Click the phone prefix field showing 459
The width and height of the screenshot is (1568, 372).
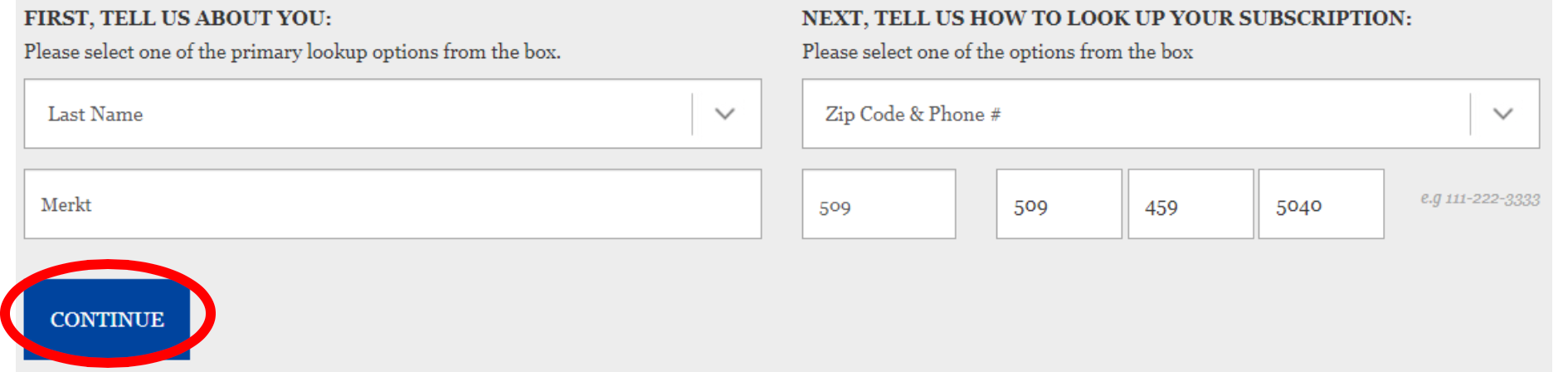[x=1190, y=204]
